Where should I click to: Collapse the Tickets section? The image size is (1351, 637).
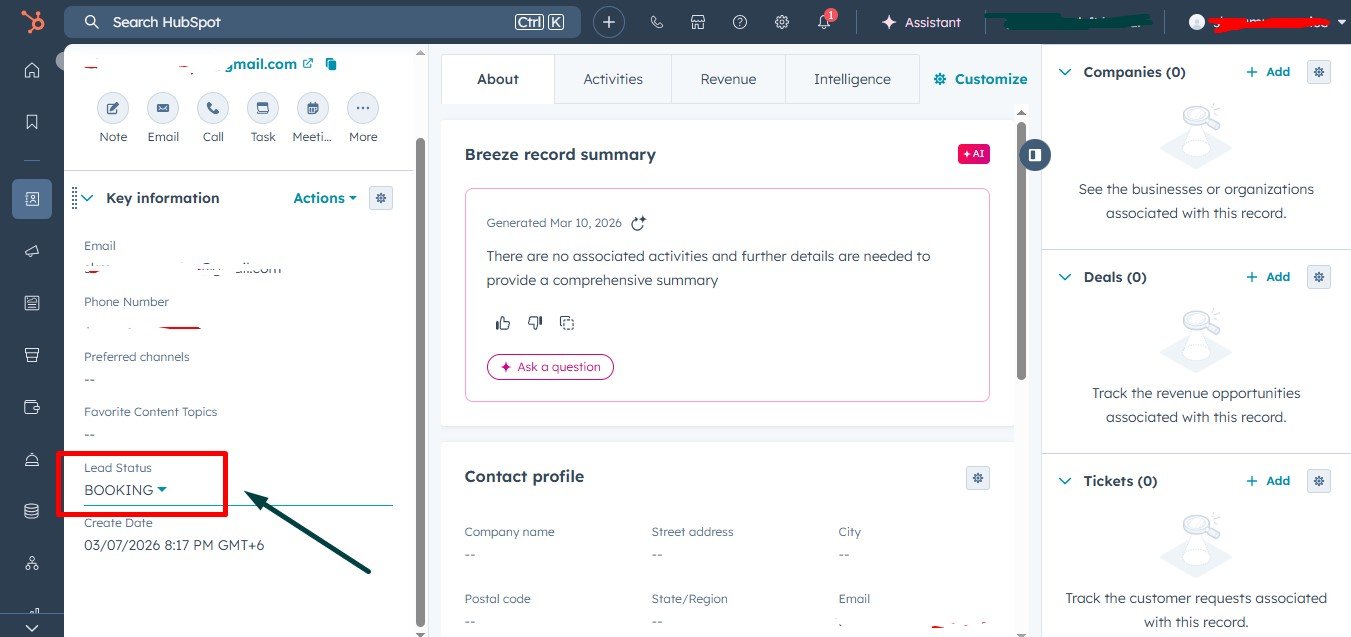pyautogui.click(x=1065, y=481)
